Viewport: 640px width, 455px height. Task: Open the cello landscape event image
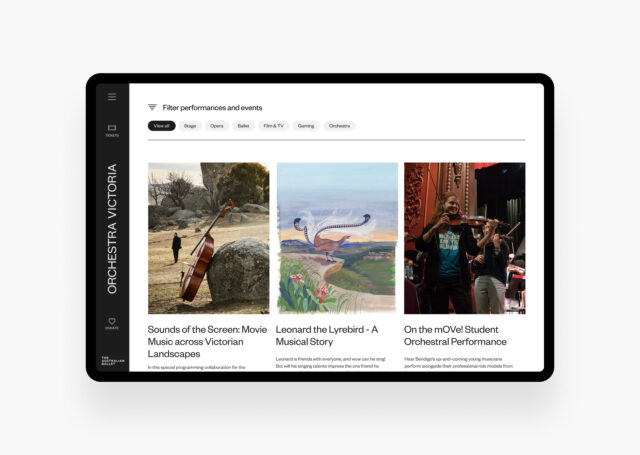click(209, 238)
